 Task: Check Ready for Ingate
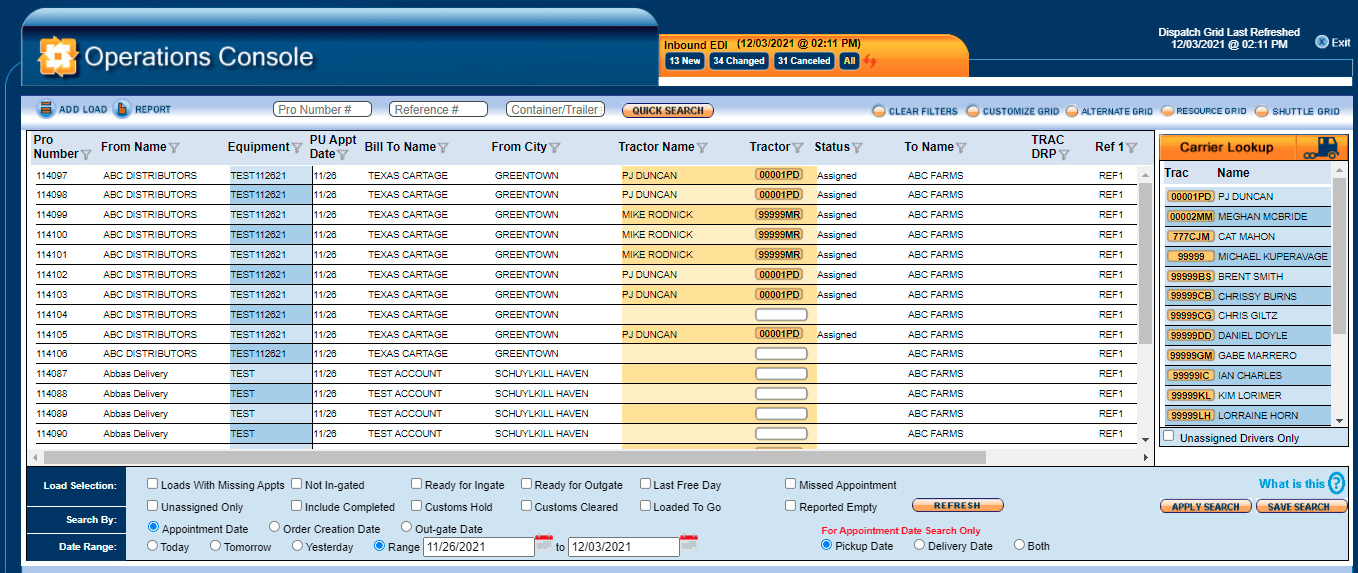point(417,484)
